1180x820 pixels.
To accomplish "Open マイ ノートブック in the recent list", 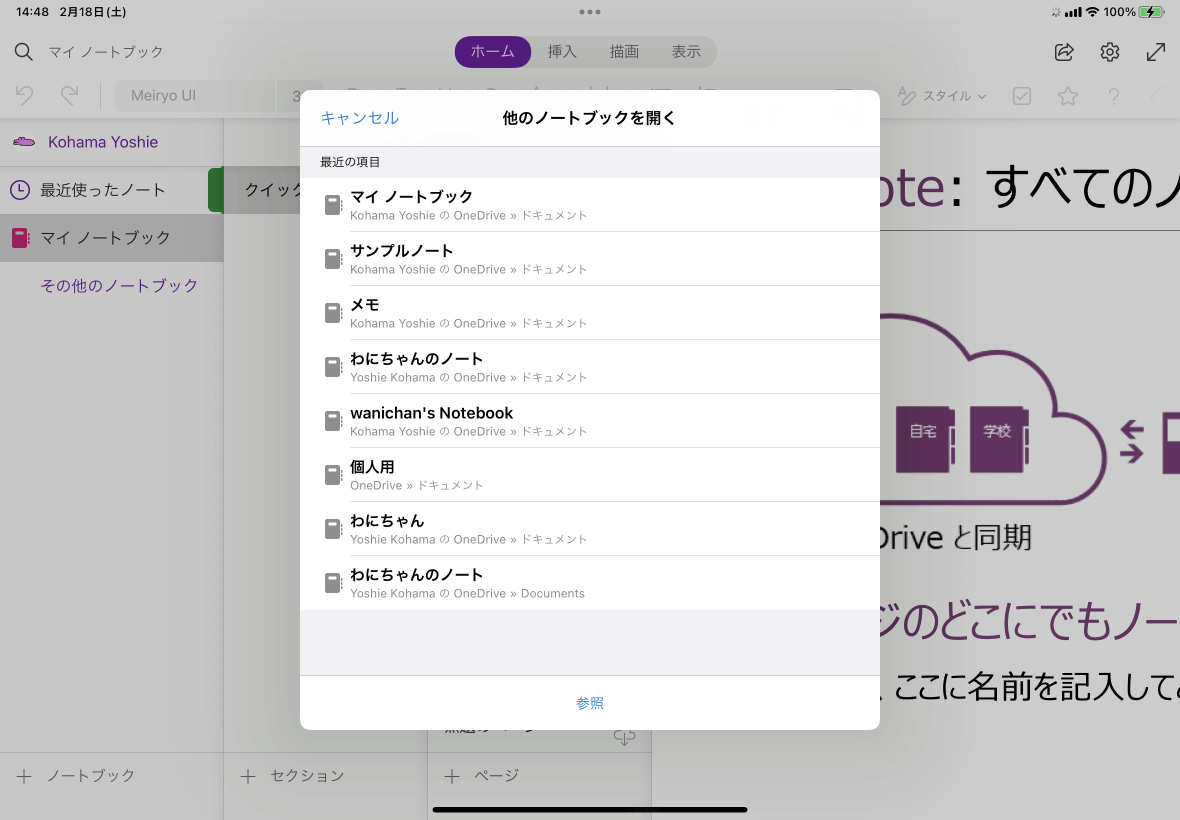I will click(x=590, y=205).
